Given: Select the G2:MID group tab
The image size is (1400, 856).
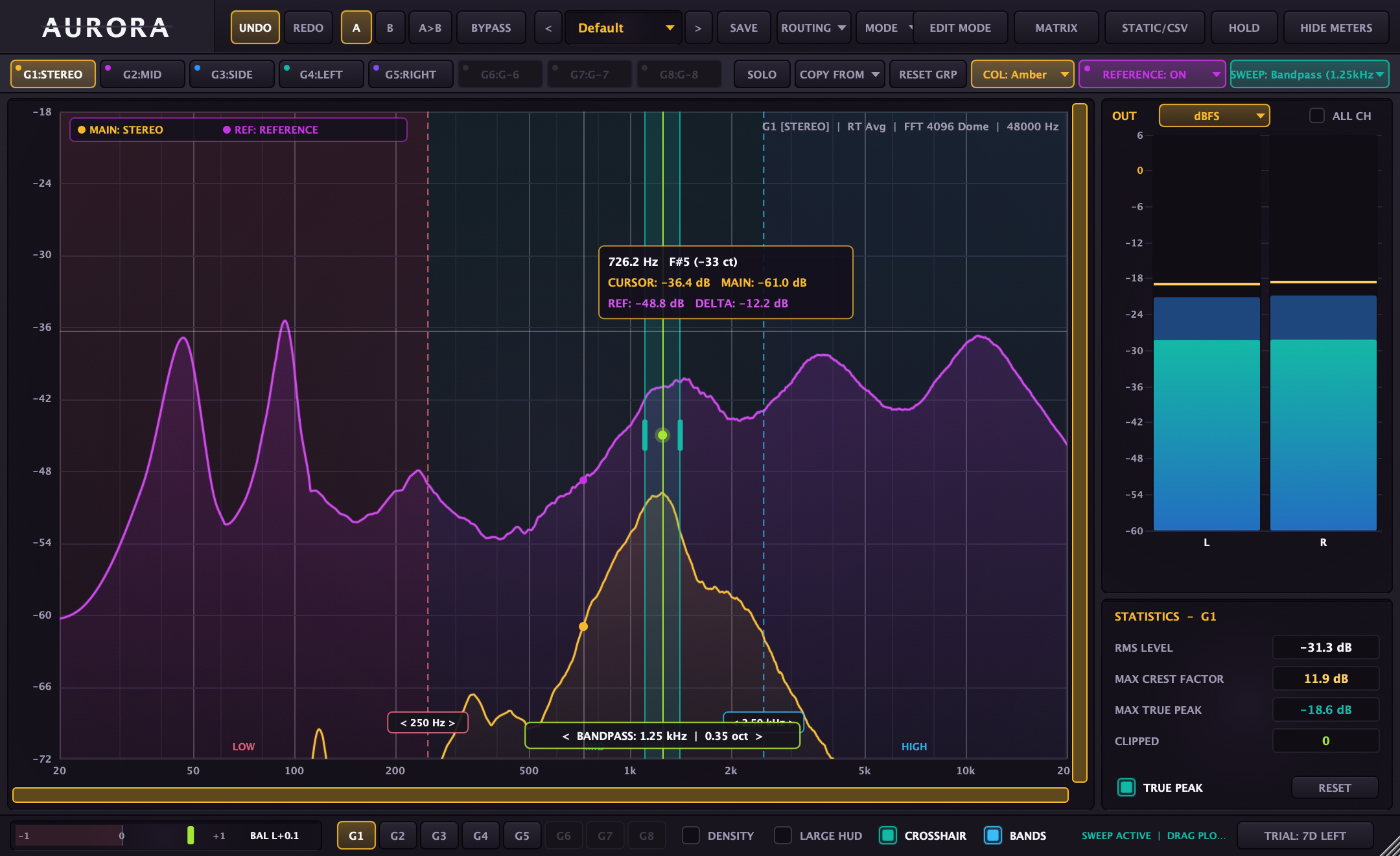Looking at the screenshot, I should tap(142, 75).
